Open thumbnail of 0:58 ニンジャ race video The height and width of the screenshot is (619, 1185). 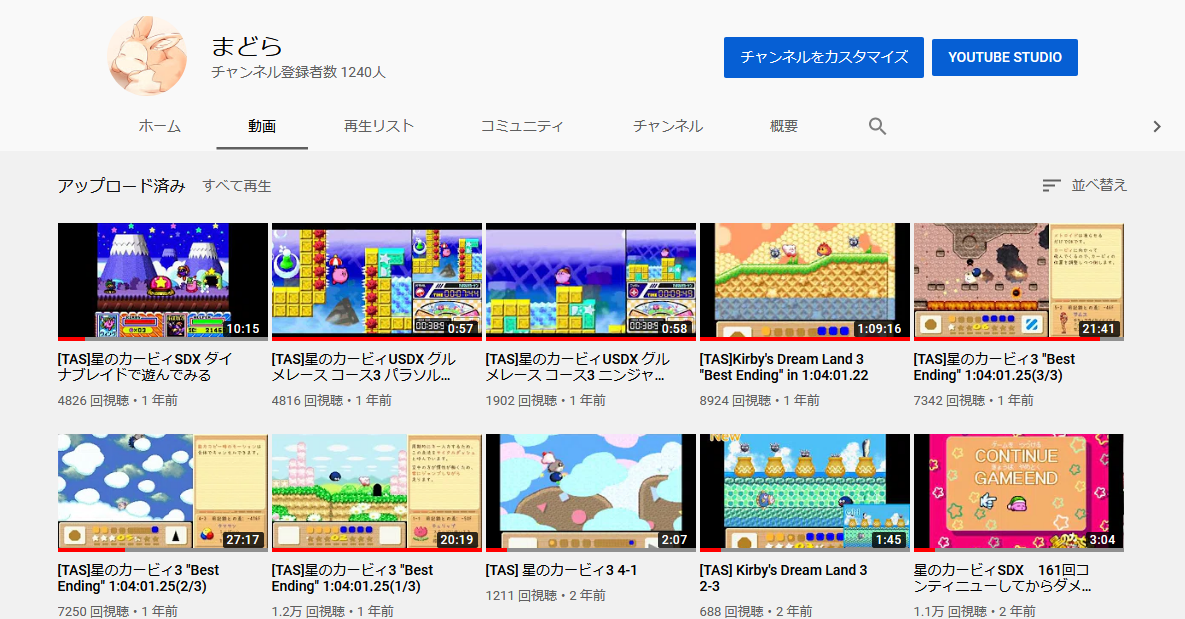coord(590,281)
